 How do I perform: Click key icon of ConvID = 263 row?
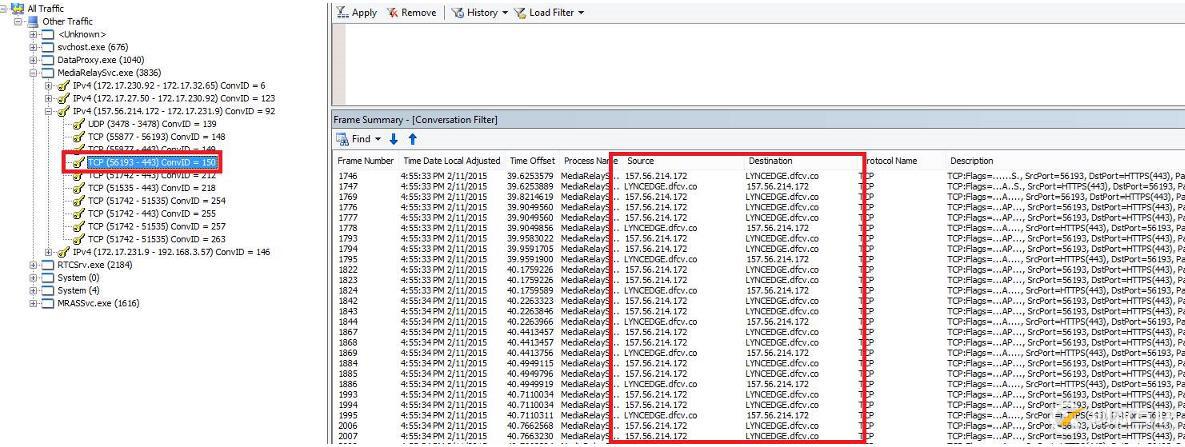tap(79, 239)
